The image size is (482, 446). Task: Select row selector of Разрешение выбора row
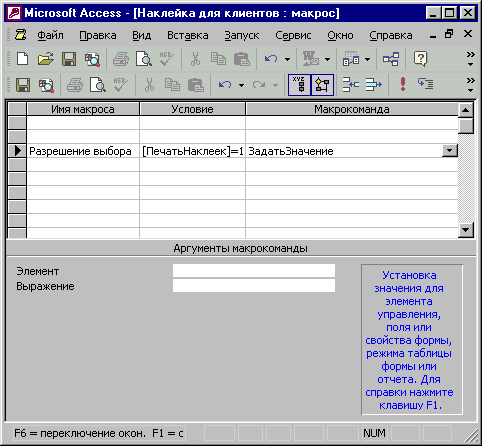(x=17, y=151)
